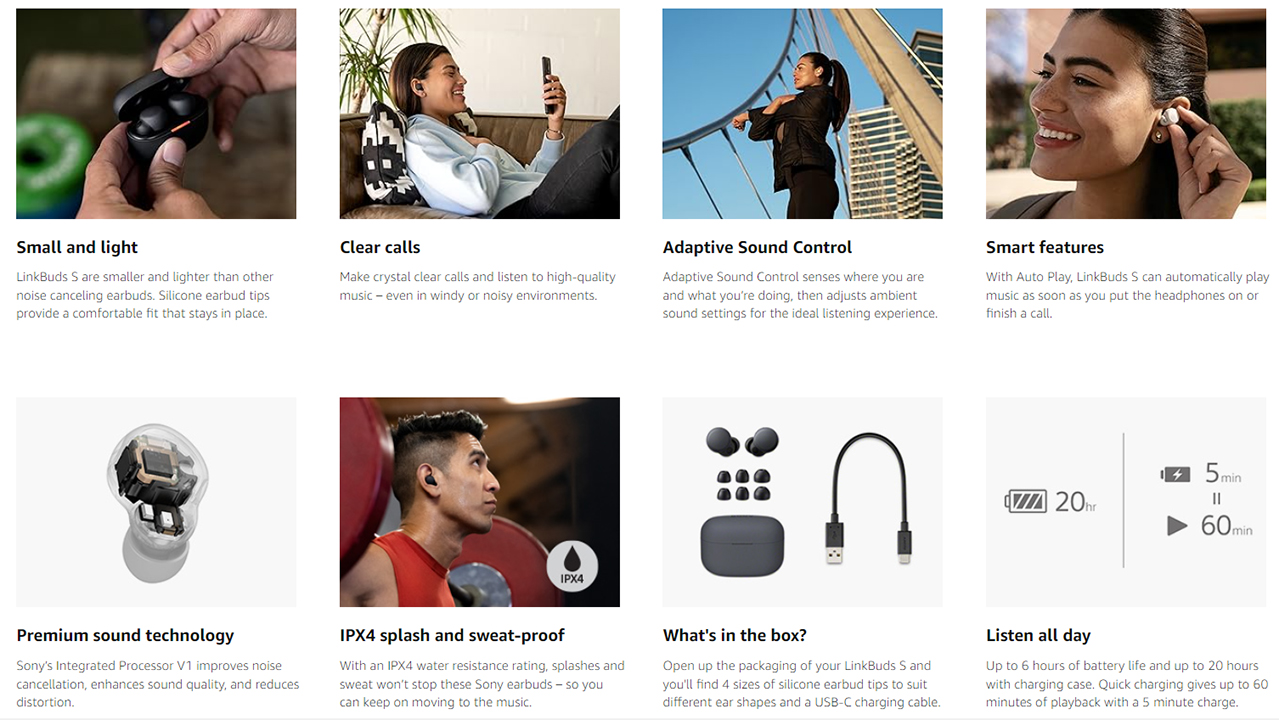
Task: Open the gym workout IPX4 photo
Action: pyautogui.click(x=479, y=502)
